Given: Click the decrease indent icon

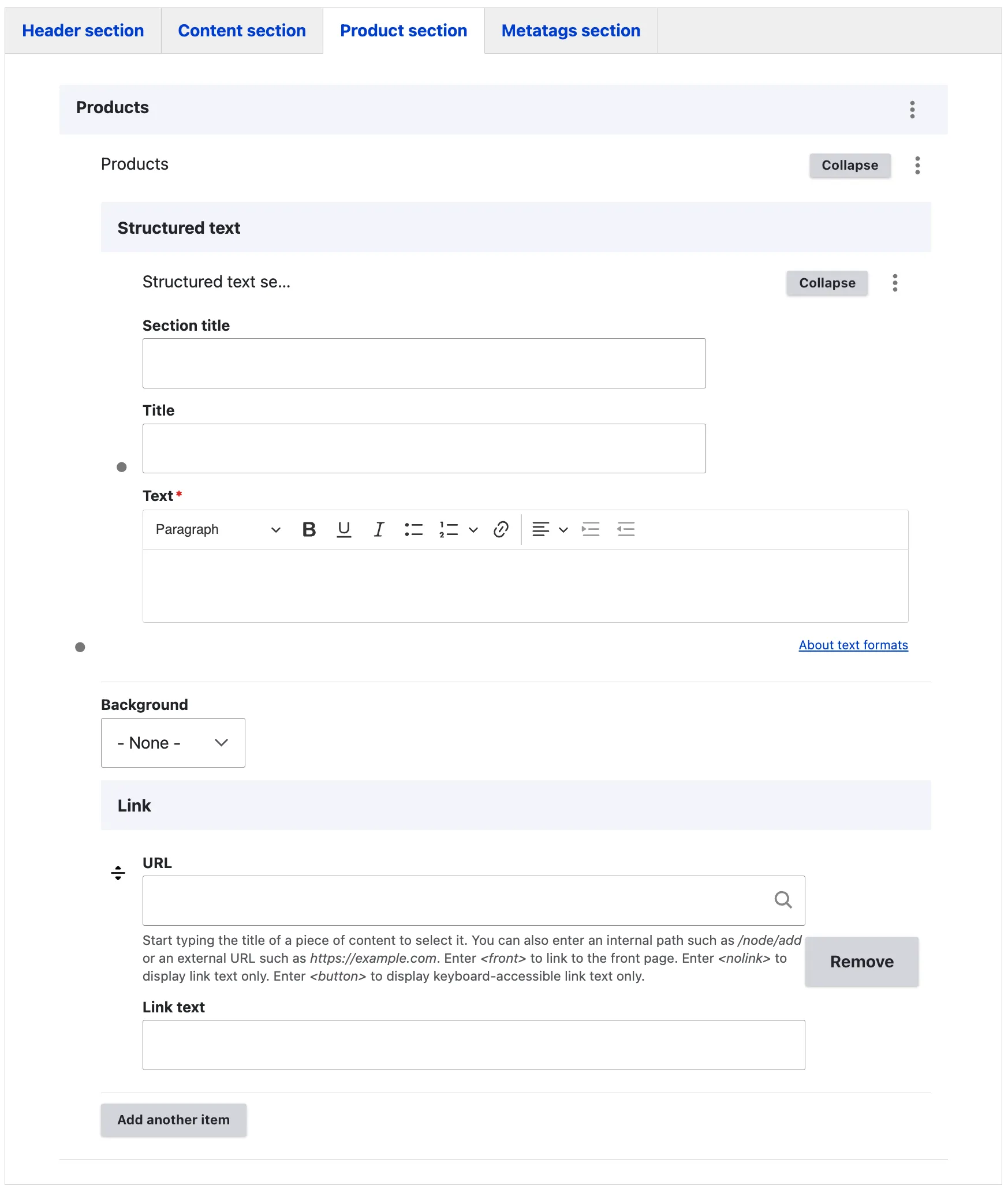Looking at the screenshot, I should [626, 529].
